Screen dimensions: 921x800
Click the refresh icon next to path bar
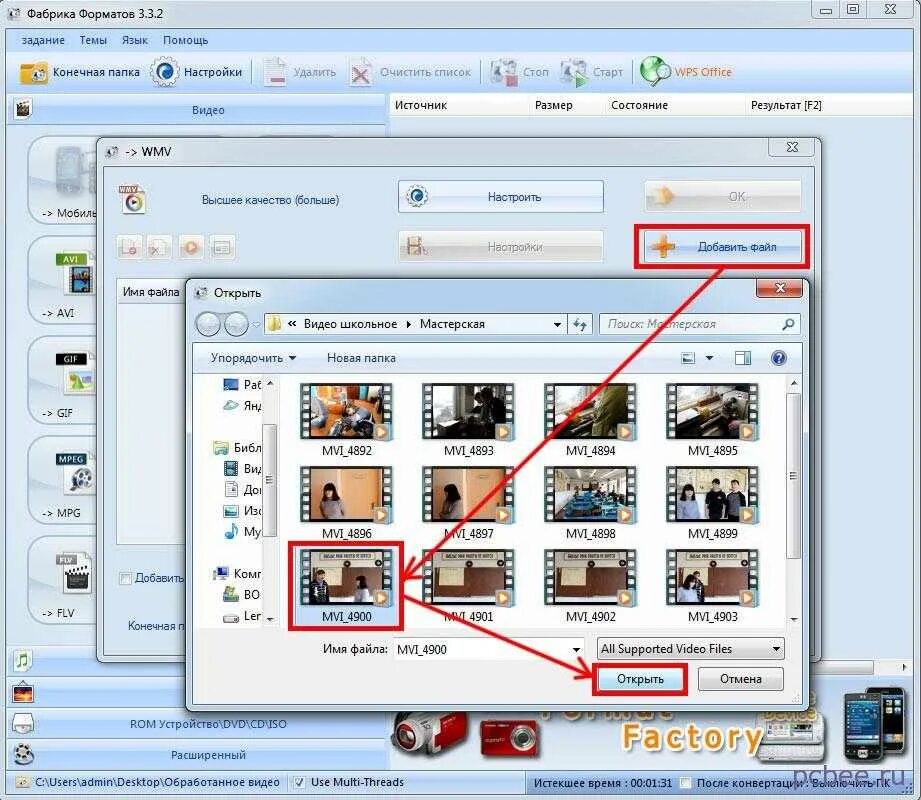(x=580, y=324)
